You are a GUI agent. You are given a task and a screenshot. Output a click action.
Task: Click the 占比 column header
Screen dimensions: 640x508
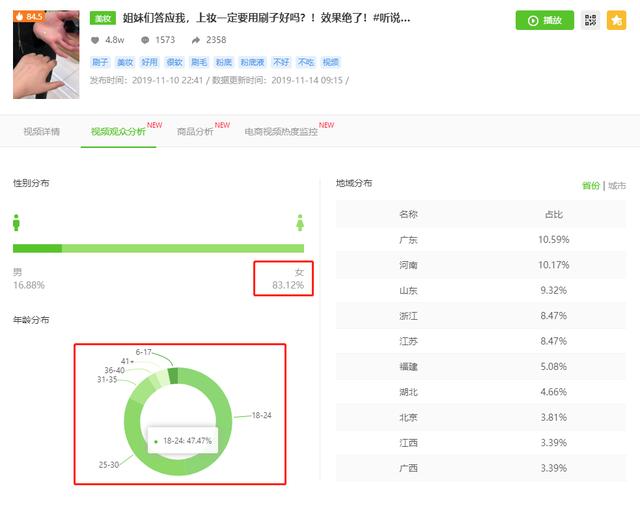554,214
